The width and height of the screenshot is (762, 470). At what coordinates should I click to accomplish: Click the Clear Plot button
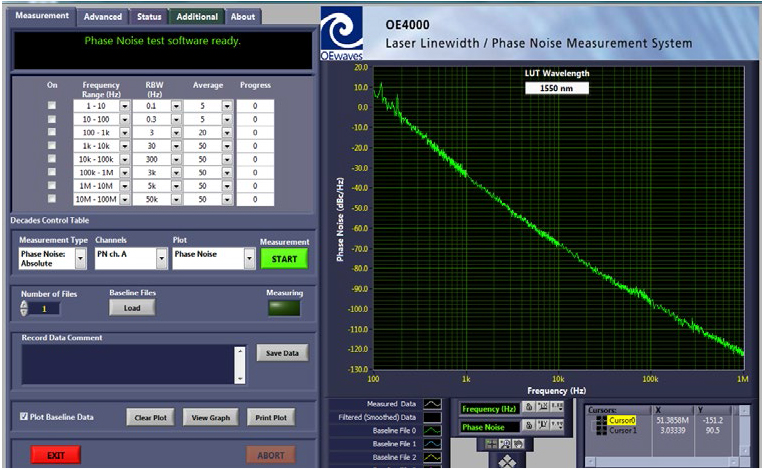(x=151, y=418)
